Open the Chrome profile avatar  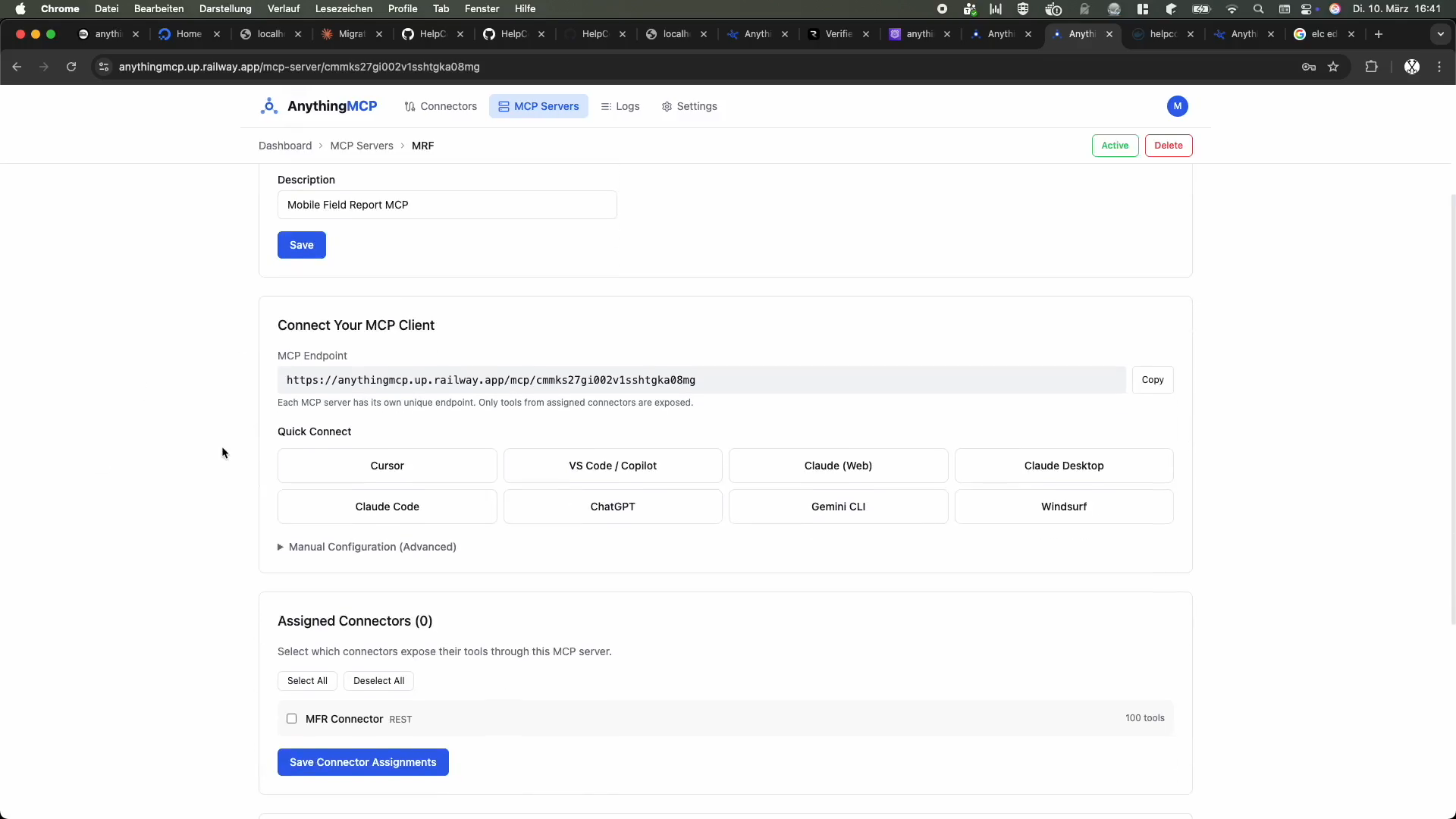pos(1411,67)
